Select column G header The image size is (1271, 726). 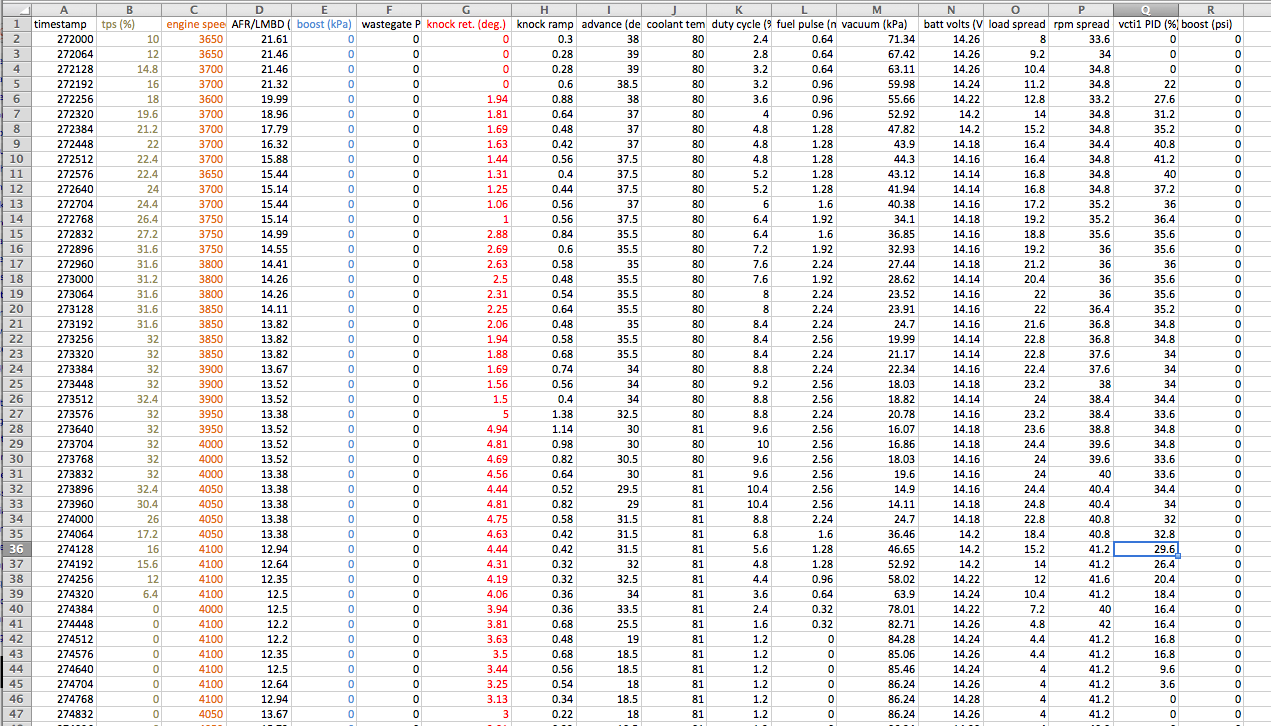[467, 7]
